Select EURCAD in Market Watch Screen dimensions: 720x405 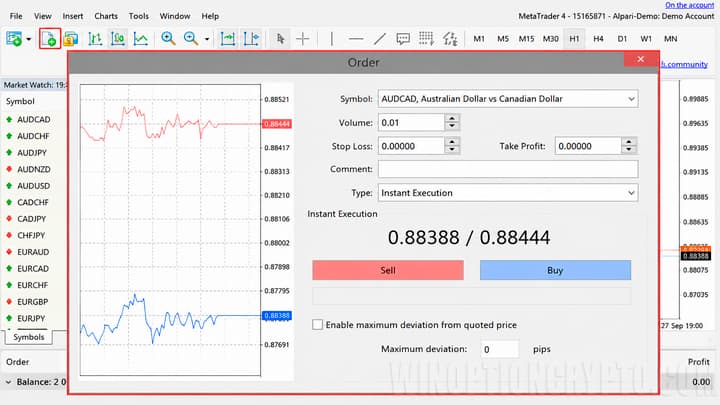(x=34, y=269)
